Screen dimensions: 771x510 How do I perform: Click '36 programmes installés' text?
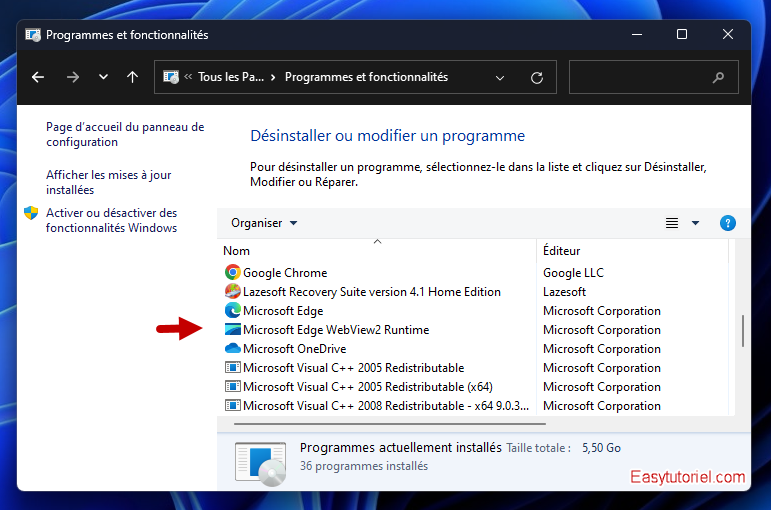(x=364, y=466)
